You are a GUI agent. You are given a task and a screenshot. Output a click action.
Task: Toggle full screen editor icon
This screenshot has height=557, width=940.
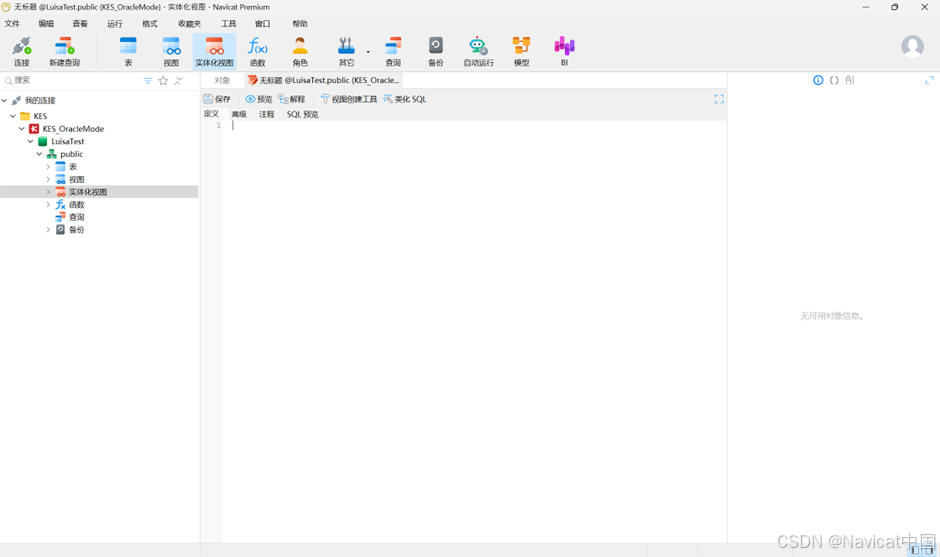pos(719,99)
